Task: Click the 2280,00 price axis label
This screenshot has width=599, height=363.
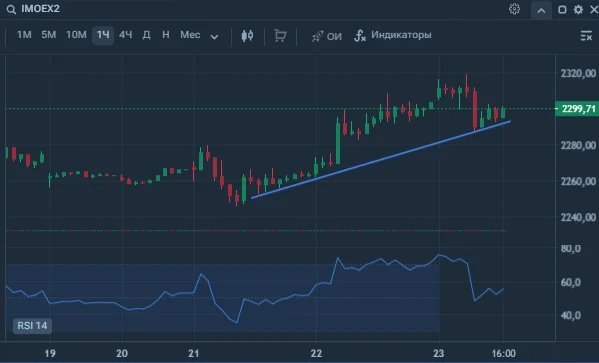Action: click(578, 145)
